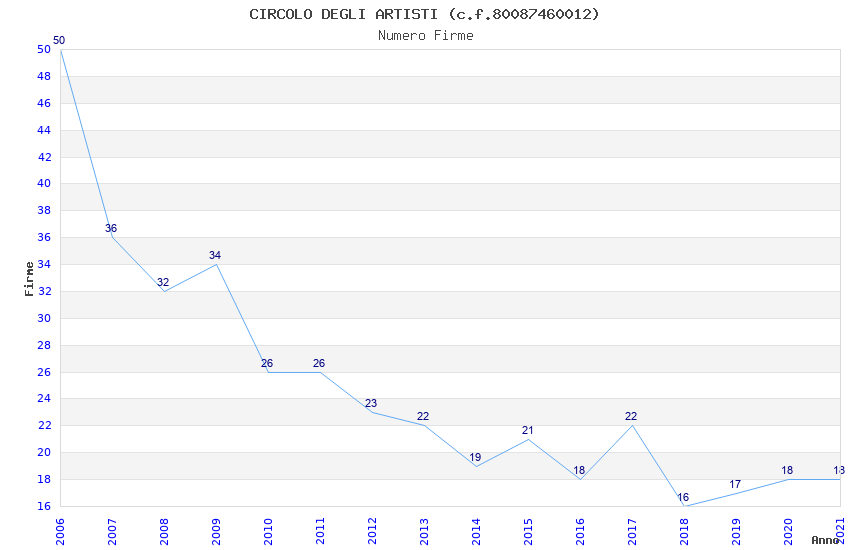Click the data point label 19 for 2014
The image size is (850, 550).
475,457
